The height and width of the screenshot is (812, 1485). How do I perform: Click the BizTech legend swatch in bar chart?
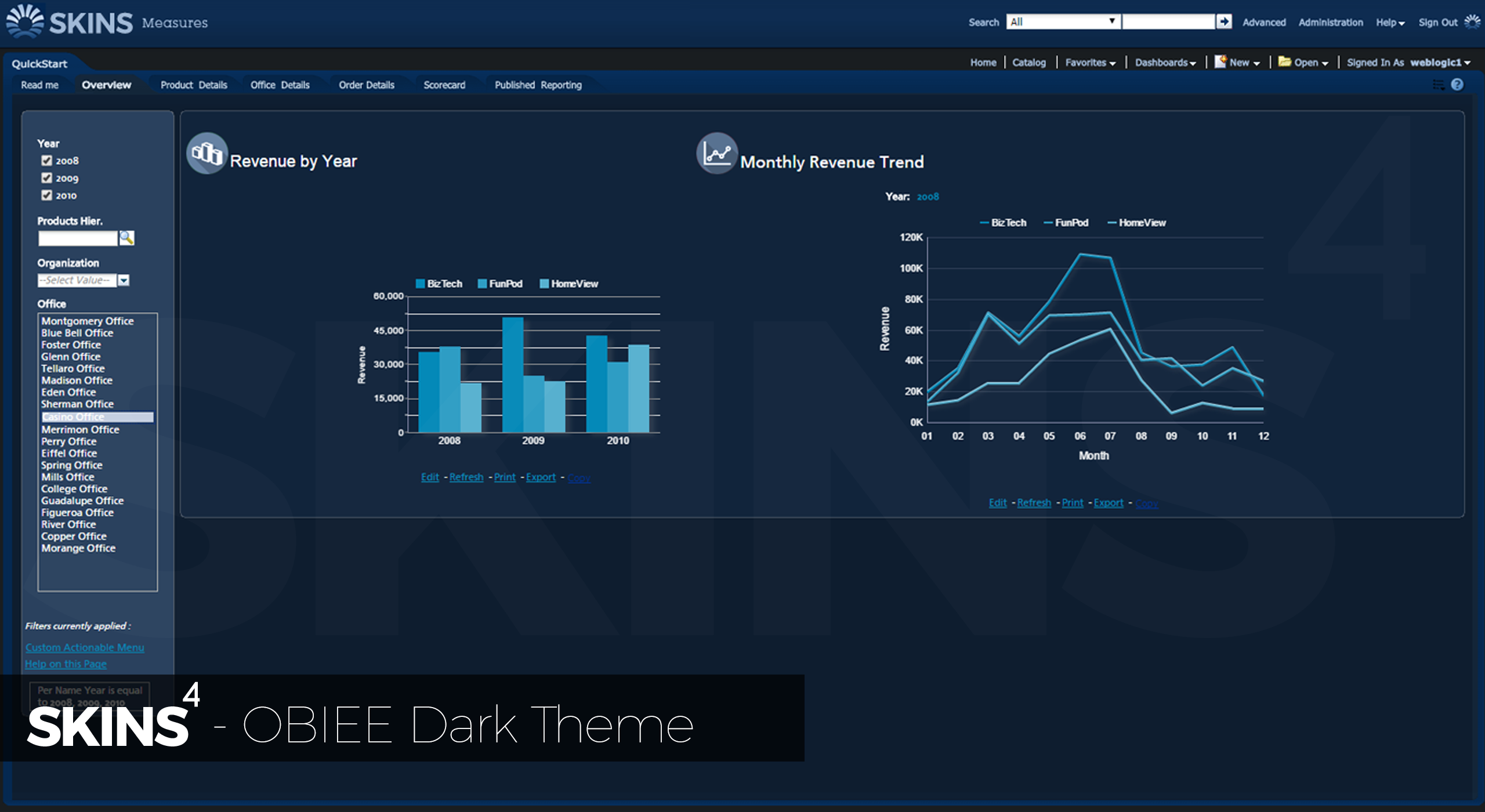coord(421,284)
